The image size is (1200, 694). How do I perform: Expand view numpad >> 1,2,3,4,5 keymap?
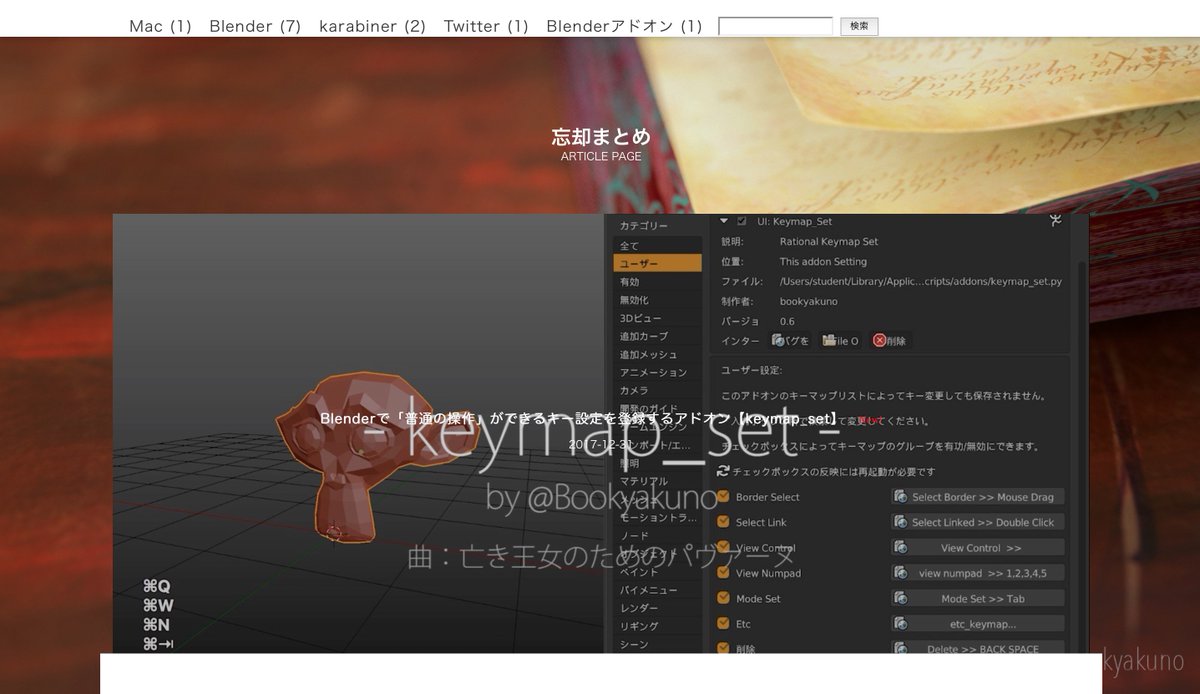coord(978,573)
